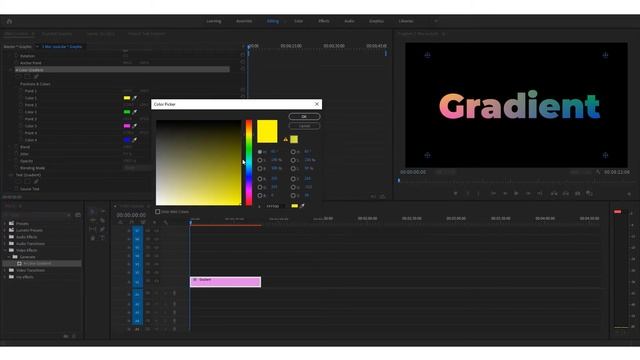This screenshot has height=360, width=640.
Task: Select the right-column H radio button in Color Picker
Action: click(293, 152)
